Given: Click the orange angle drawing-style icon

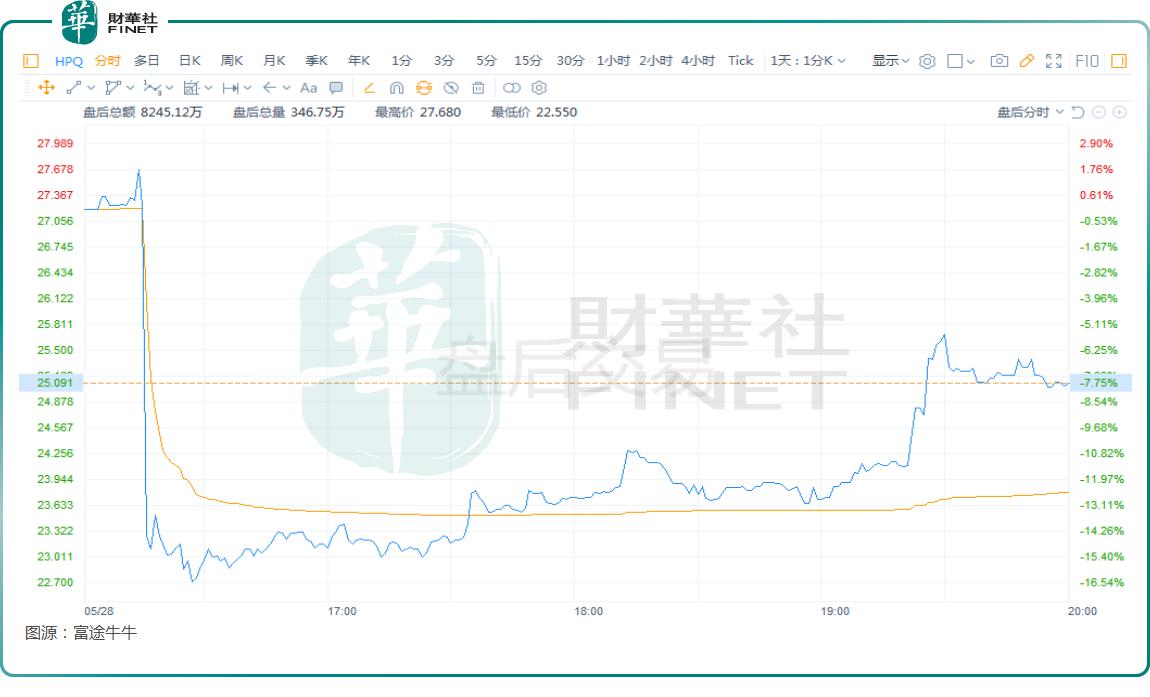Looking at the screenshot, I should [x=370, y=88].
